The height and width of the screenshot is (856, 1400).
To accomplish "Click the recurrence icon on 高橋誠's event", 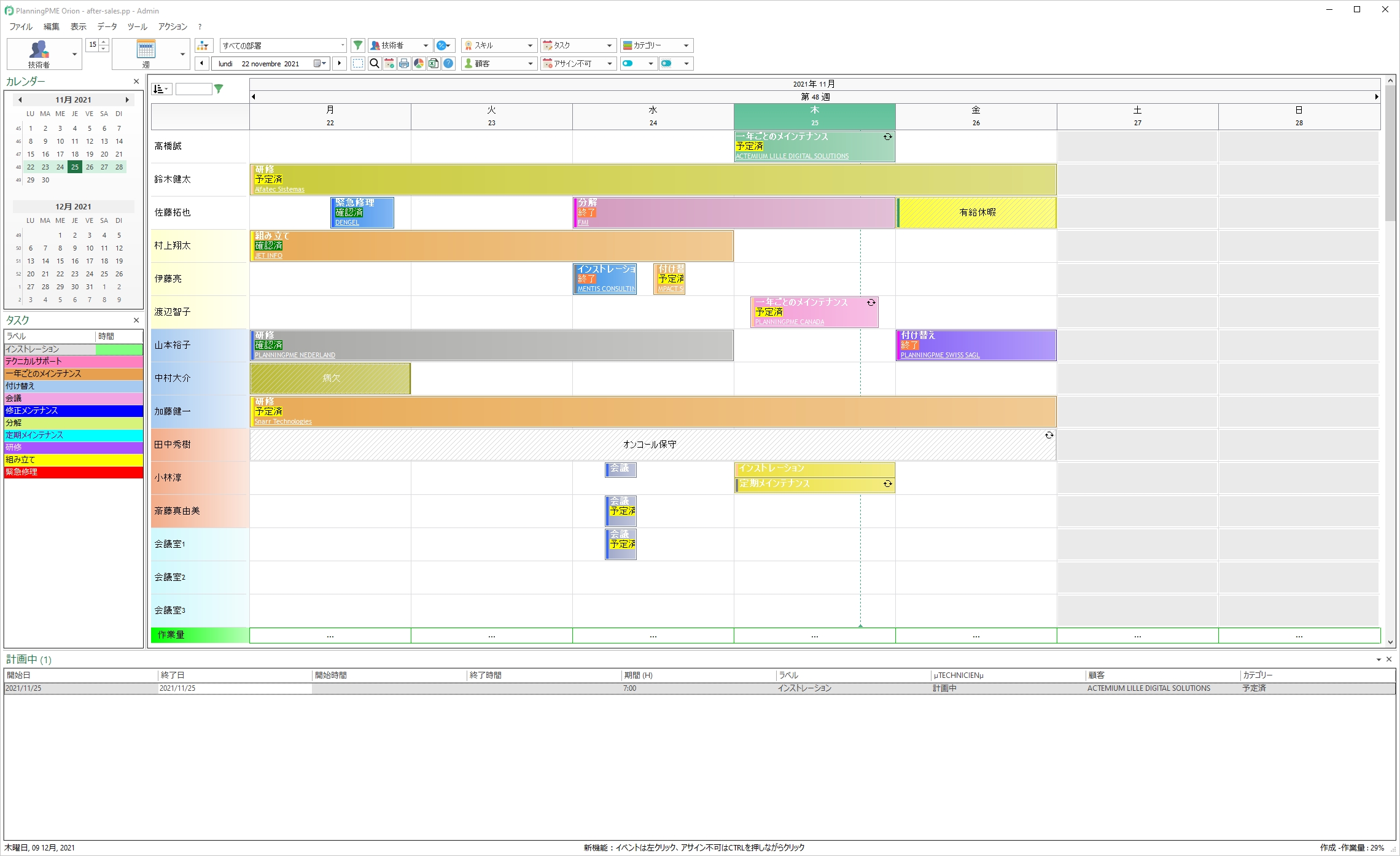I will click(887, 137).
